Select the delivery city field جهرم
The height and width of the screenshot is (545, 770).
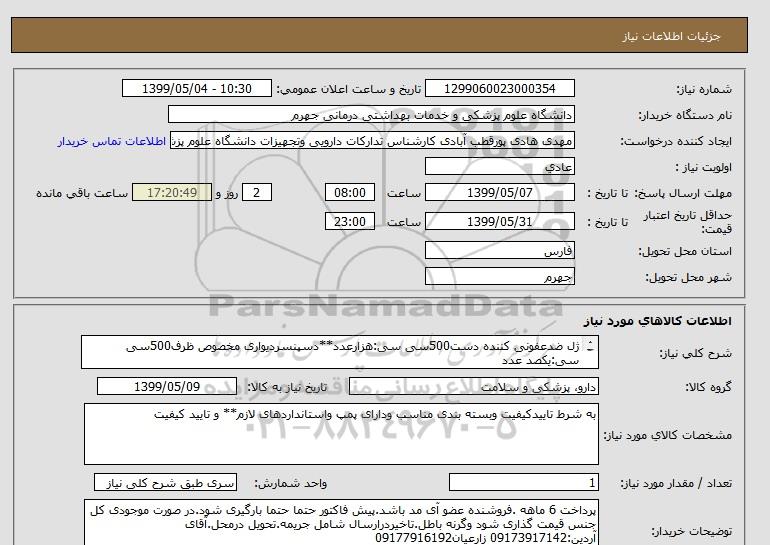point(499,276)
